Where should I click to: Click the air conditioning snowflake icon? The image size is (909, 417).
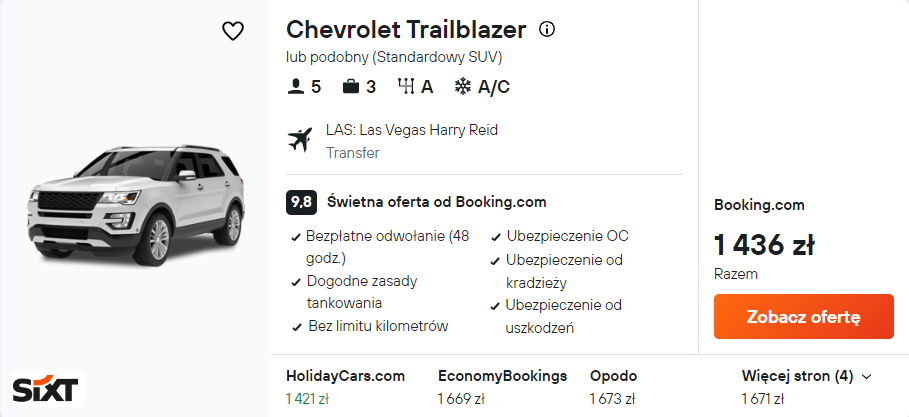pyautogui.click(x=463, y=87)
